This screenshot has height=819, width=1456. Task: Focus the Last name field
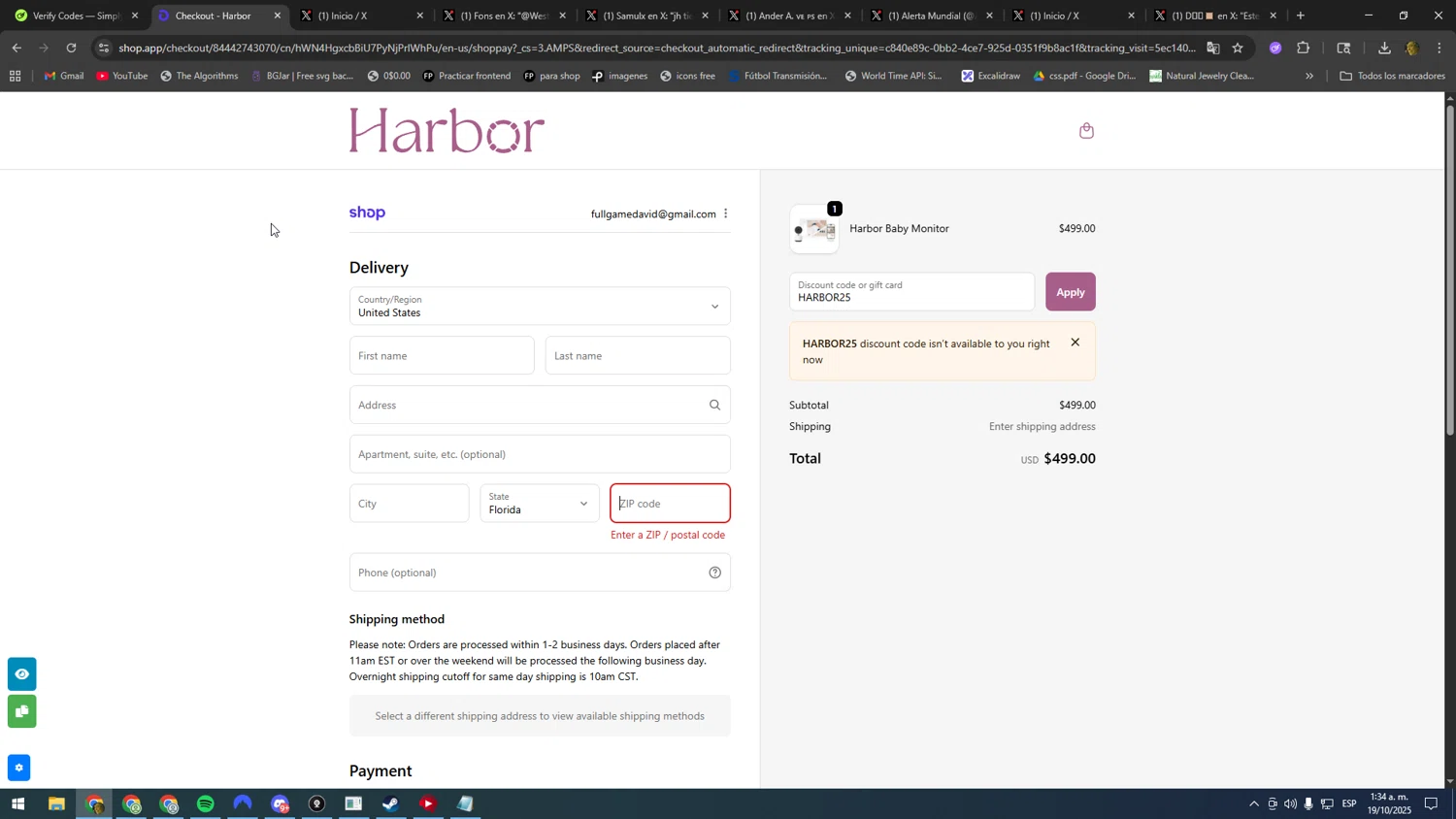tap(638, 355)
